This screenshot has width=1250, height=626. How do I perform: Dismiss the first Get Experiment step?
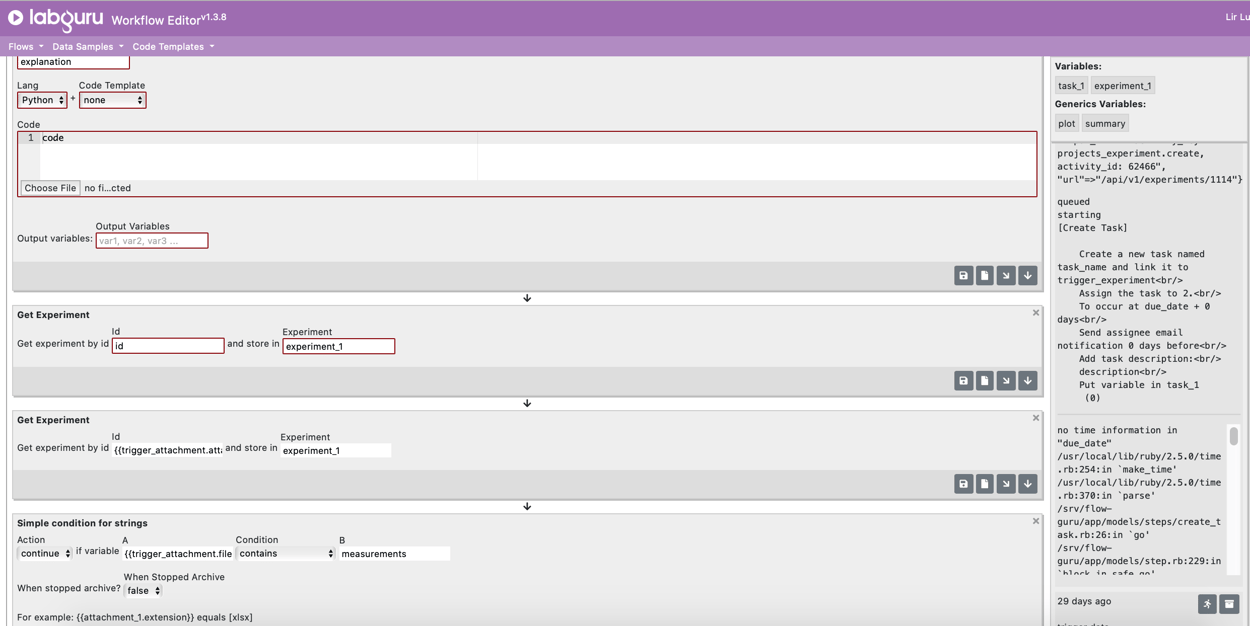(x=1036, y=311)
